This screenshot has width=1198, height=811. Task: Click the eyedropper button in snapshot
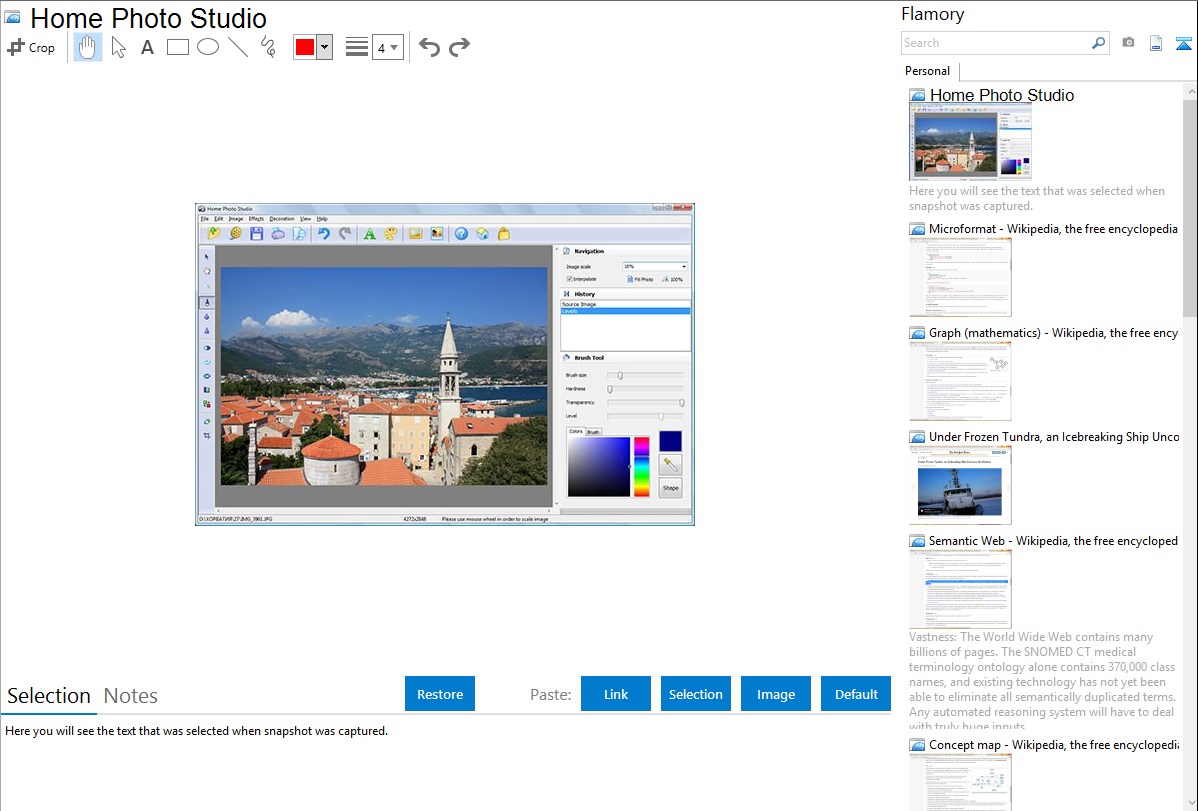point(670,464)
